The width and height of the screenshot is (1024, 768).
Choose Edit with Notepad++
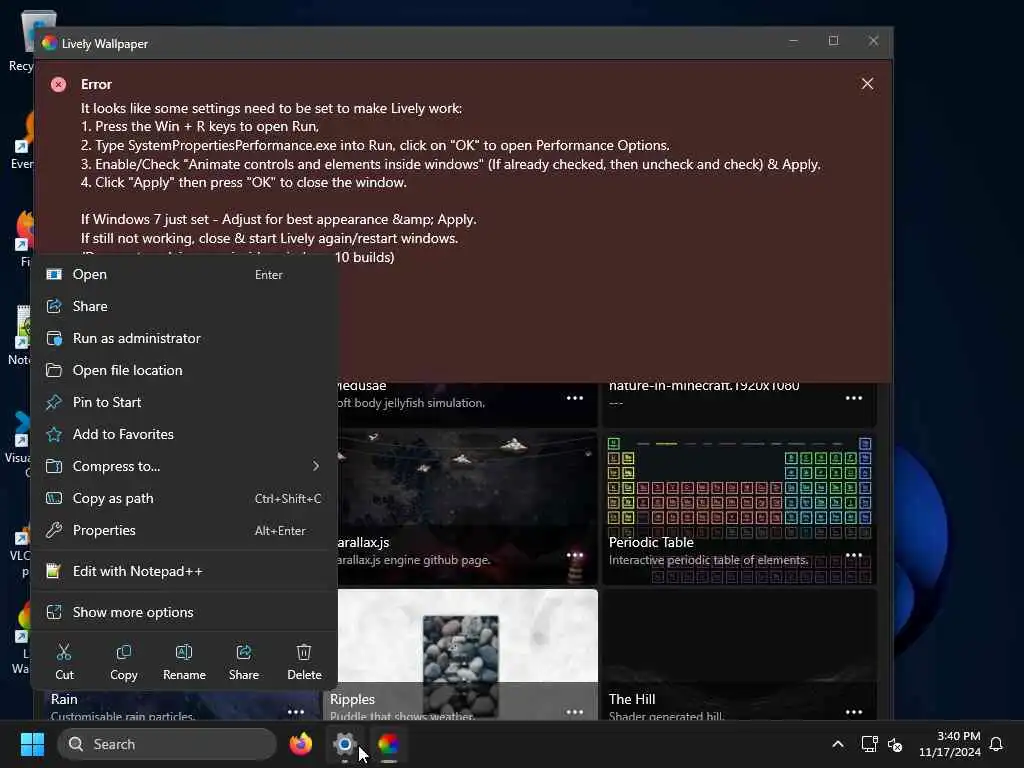tap(184, 571)
